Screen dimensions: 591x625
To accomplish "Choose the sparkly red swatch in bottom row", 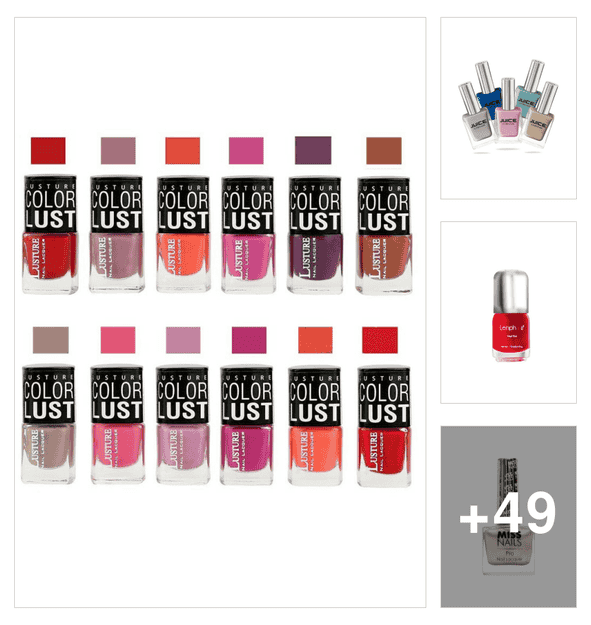I will (380, 340).
